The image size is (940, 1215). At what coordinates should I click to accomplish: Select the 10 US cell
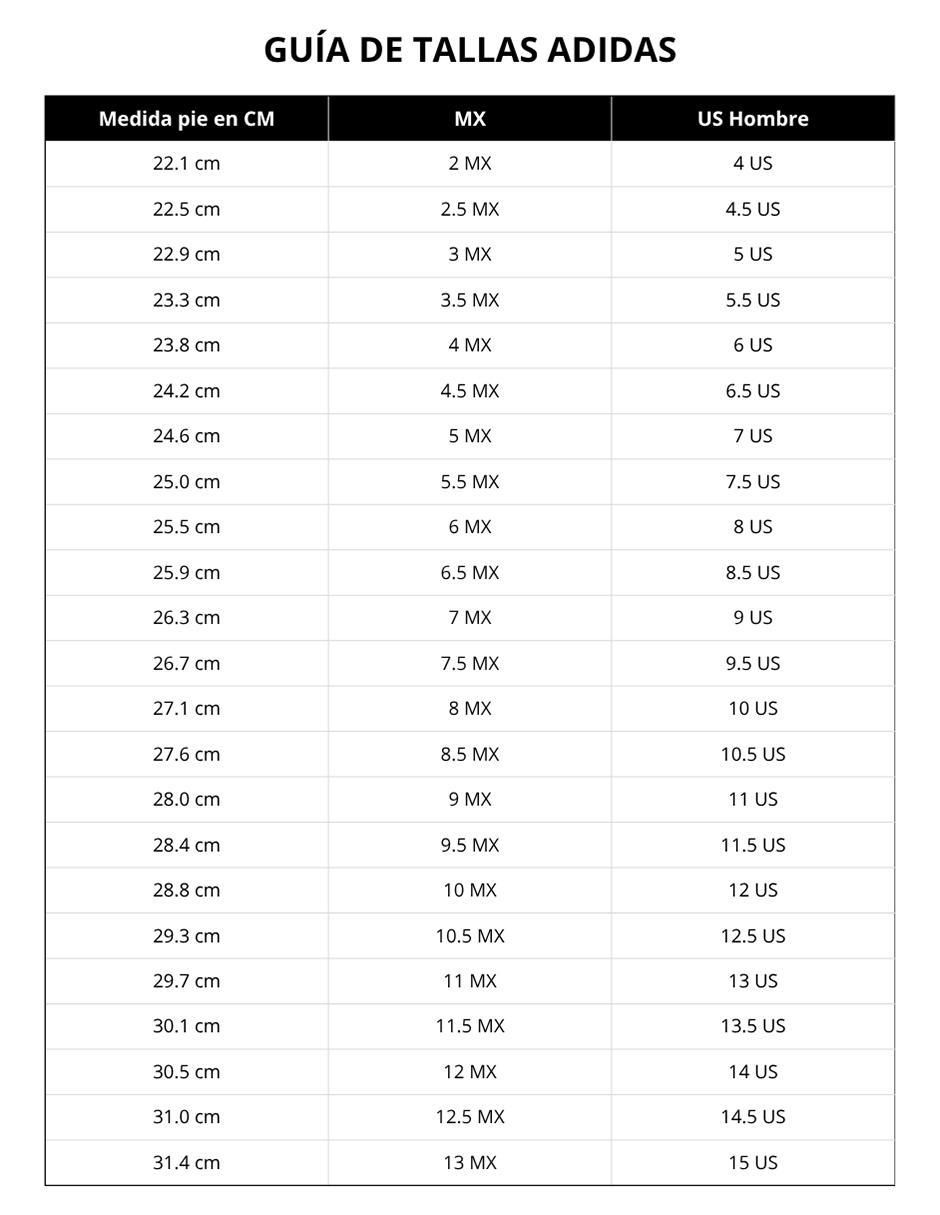[x=753, y=708]
